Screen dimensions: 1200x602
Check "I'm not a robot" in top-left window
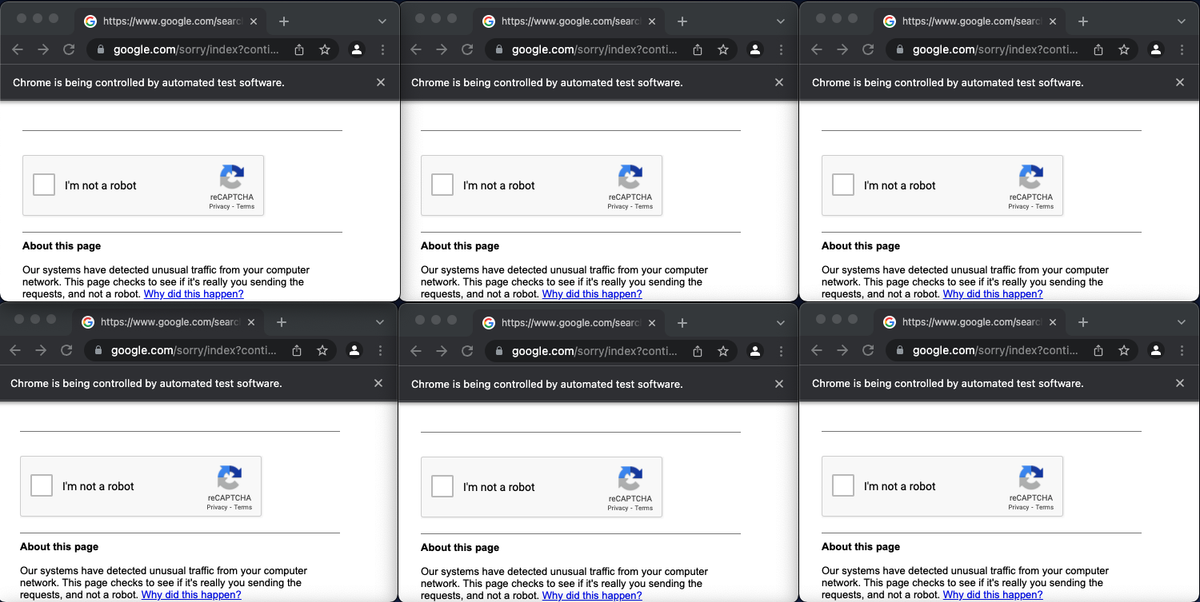click(44, 185)
